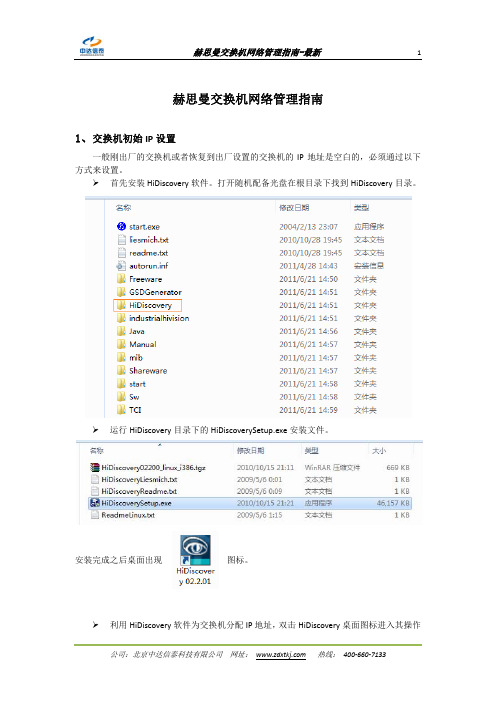496x702 pixels.
Task: Click the Freeware folder icon
Action: [121, 279]
